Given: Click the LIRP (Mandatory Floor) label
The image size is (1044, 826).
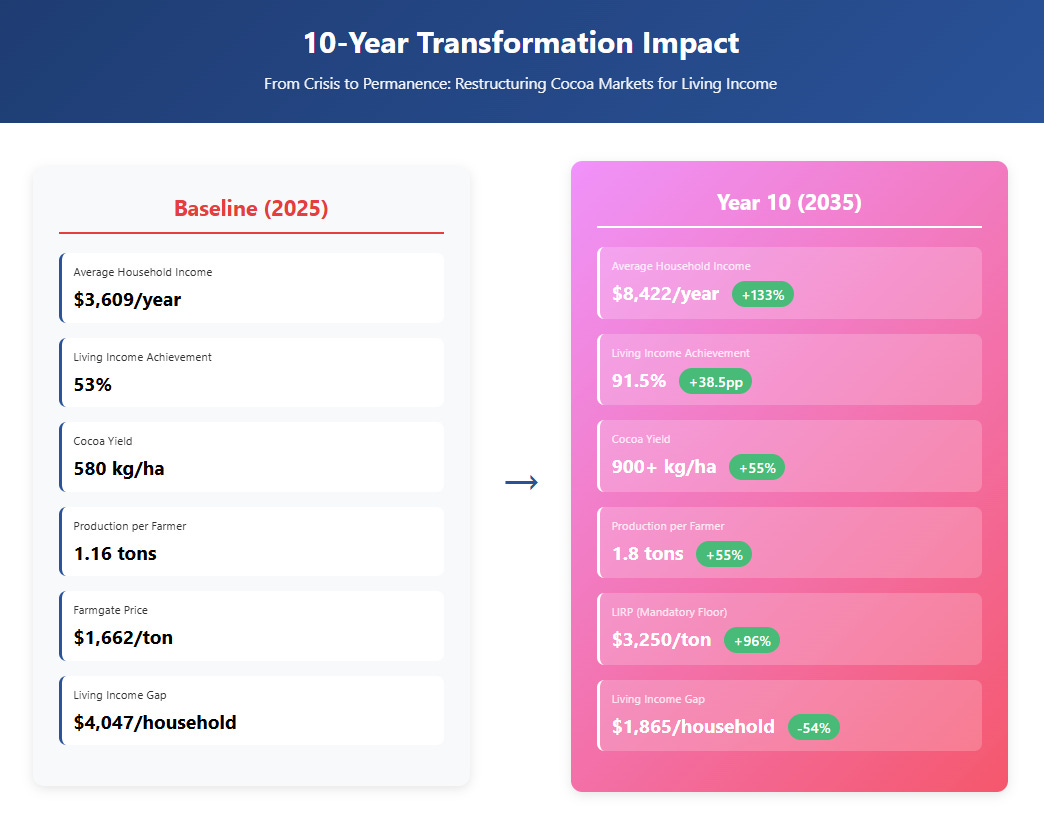Looking at the screenshot, I should (x=669, y=612).
